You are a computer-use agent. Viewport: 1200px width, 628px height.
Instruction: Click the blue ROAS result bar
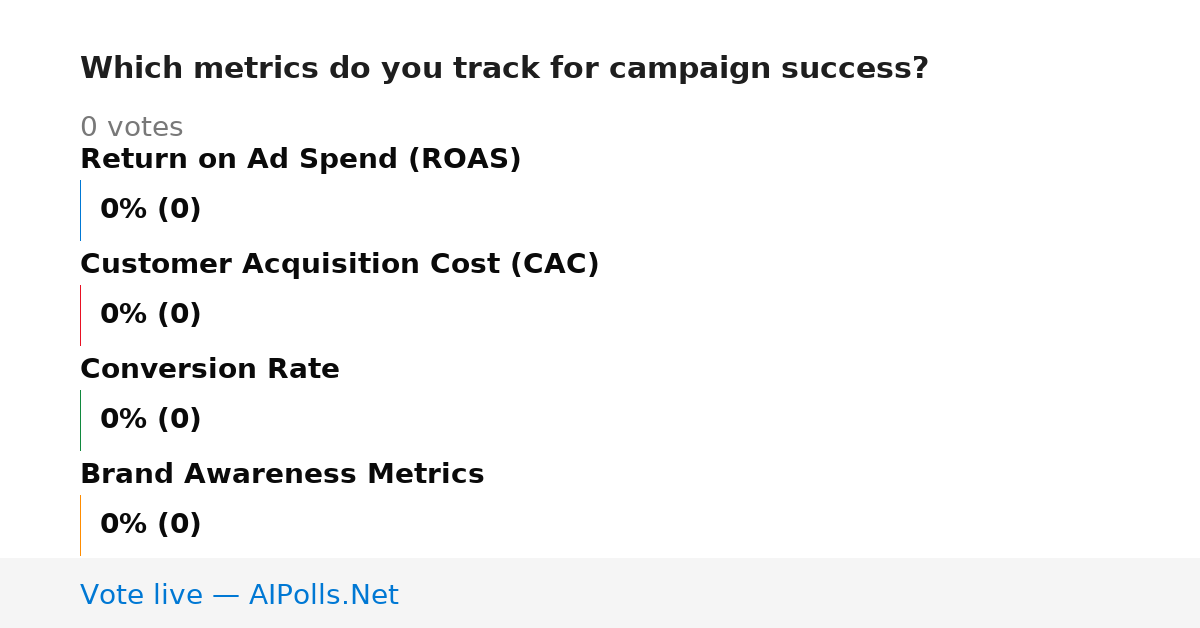(x=80, y=210)
